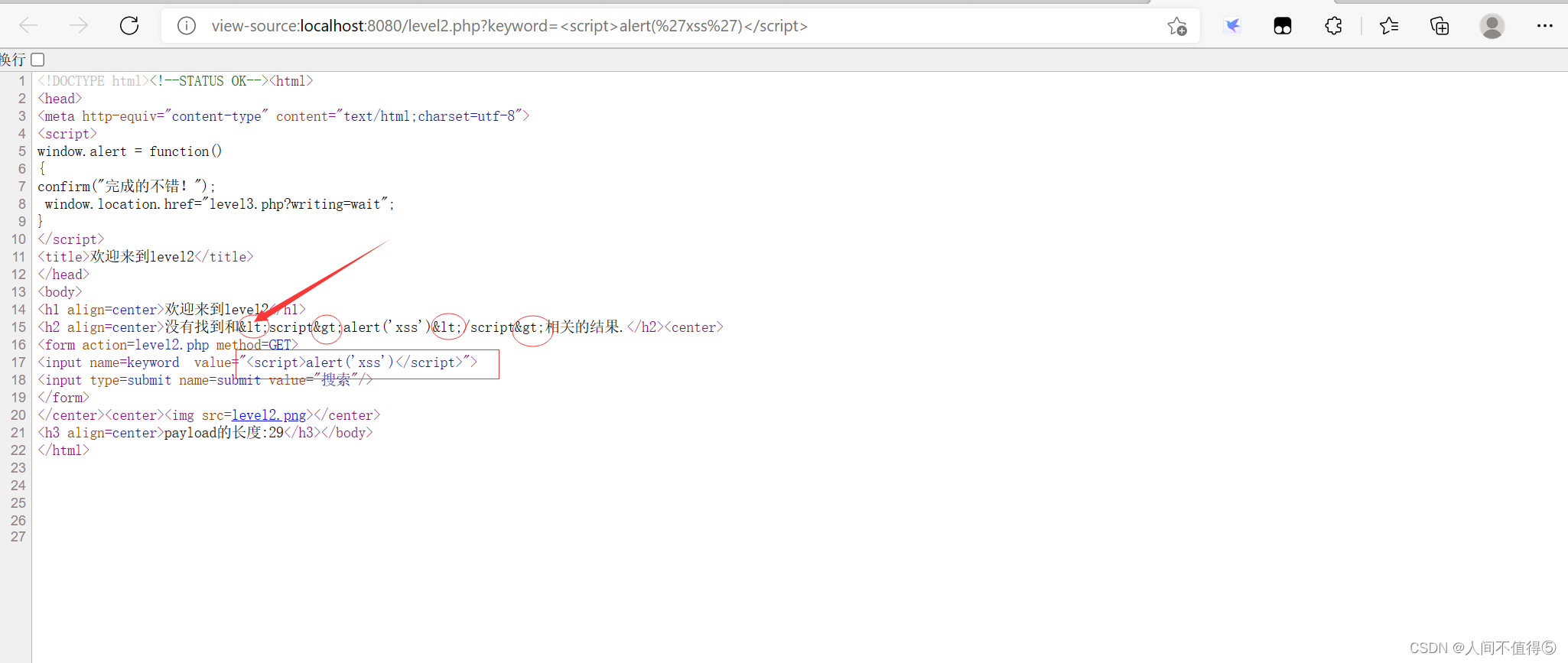Image resolution: width=1568 pixels, height=663 pixels.
Task: Click line number 15
Action: [x=18, y=327]
